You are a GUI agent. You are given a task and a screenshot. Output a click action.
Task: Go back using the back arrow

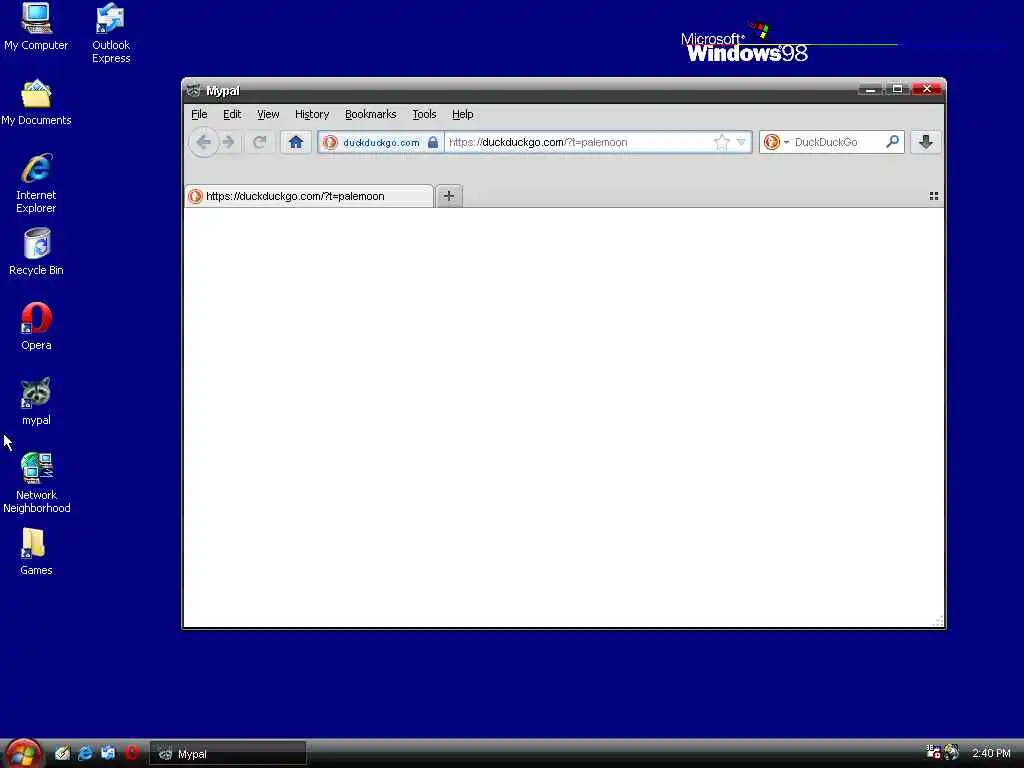(x=204, y=142)
